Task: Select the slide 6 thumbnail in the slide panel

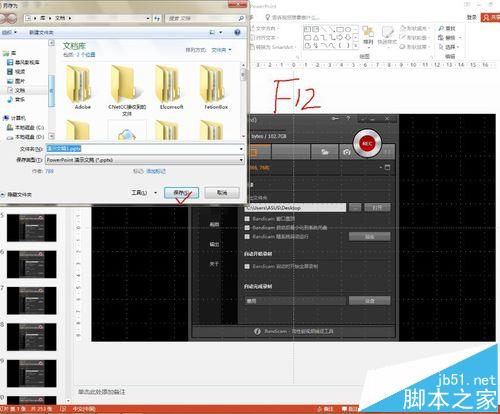Action: (x=32, y=264)
